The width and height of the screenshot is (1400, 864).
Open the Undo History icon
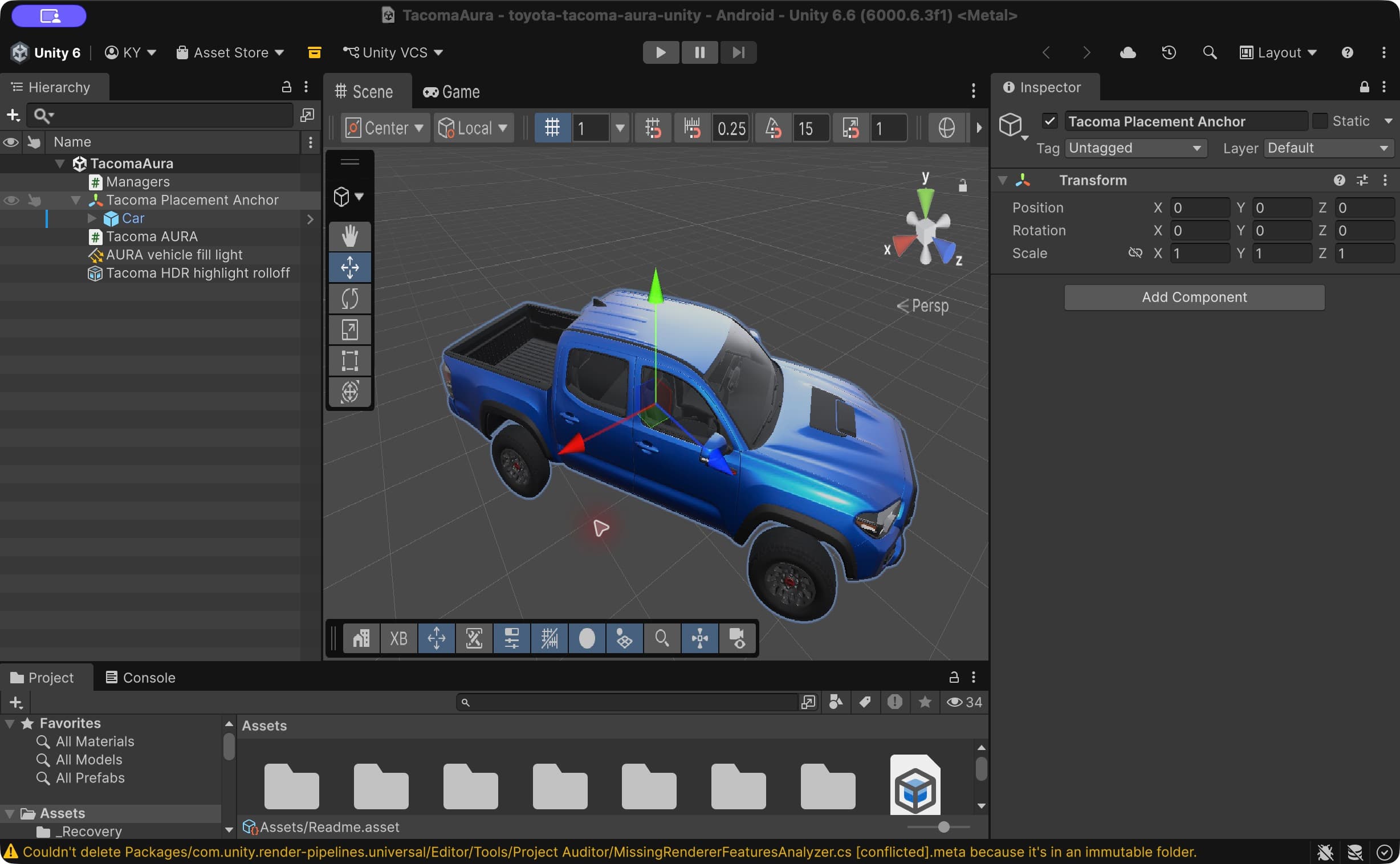[1169, 52]
